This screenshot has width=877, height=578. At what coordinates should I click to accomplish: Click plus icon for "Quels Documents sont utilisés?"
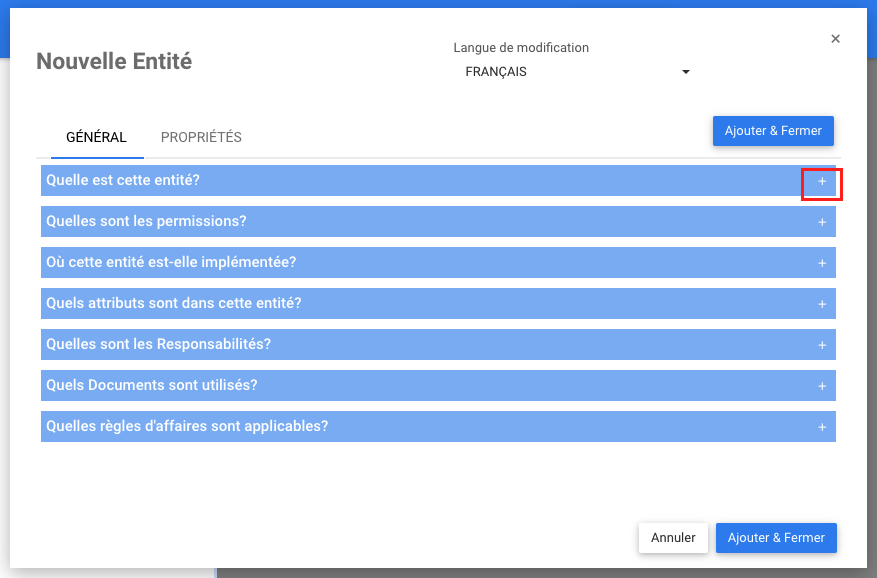tap(822, 386)
